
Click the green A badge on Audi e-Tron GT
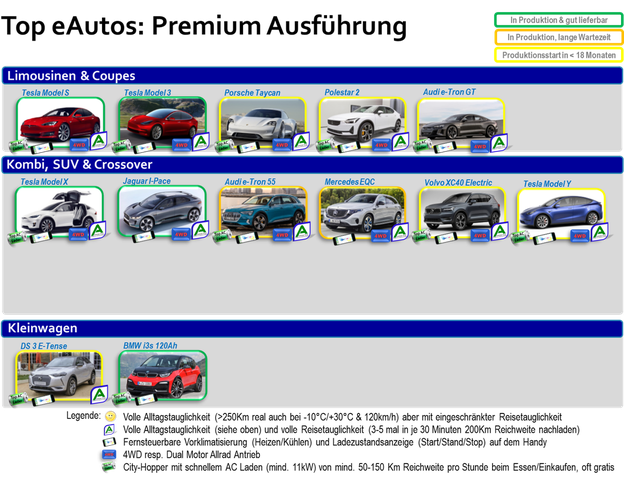(499, 143)
